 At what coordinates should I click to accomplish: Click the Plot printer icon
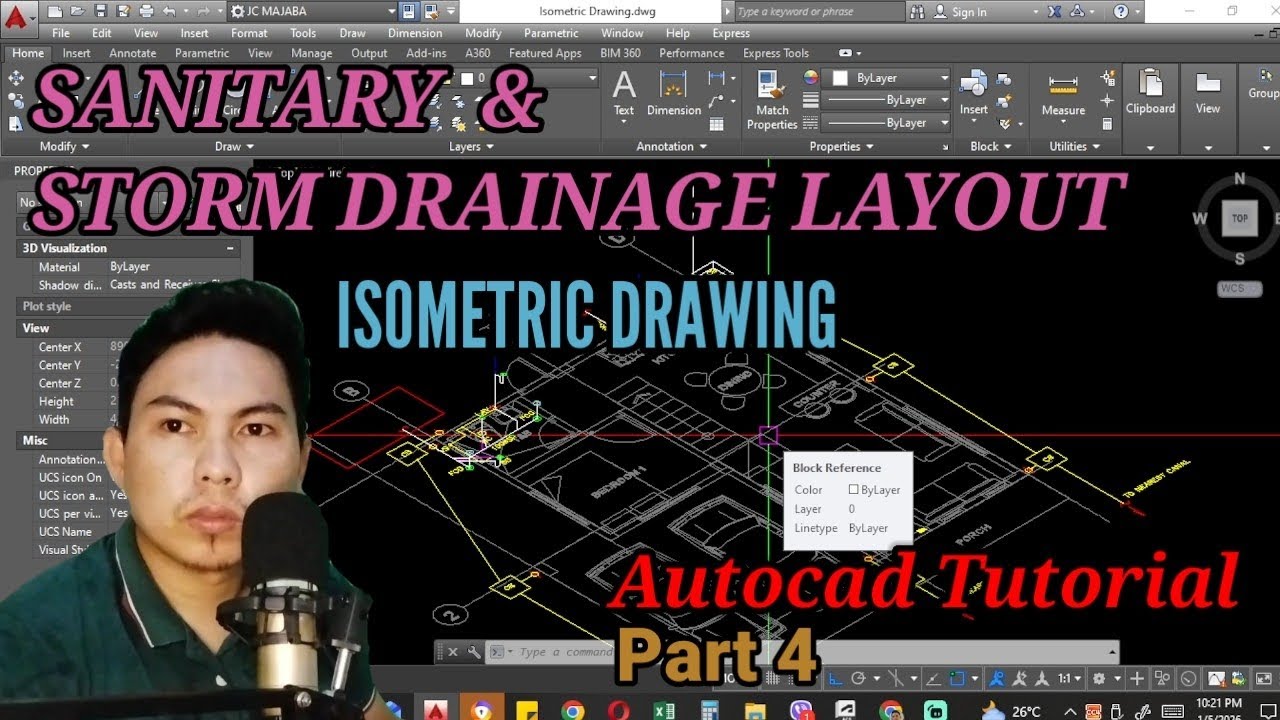[146, 12]
